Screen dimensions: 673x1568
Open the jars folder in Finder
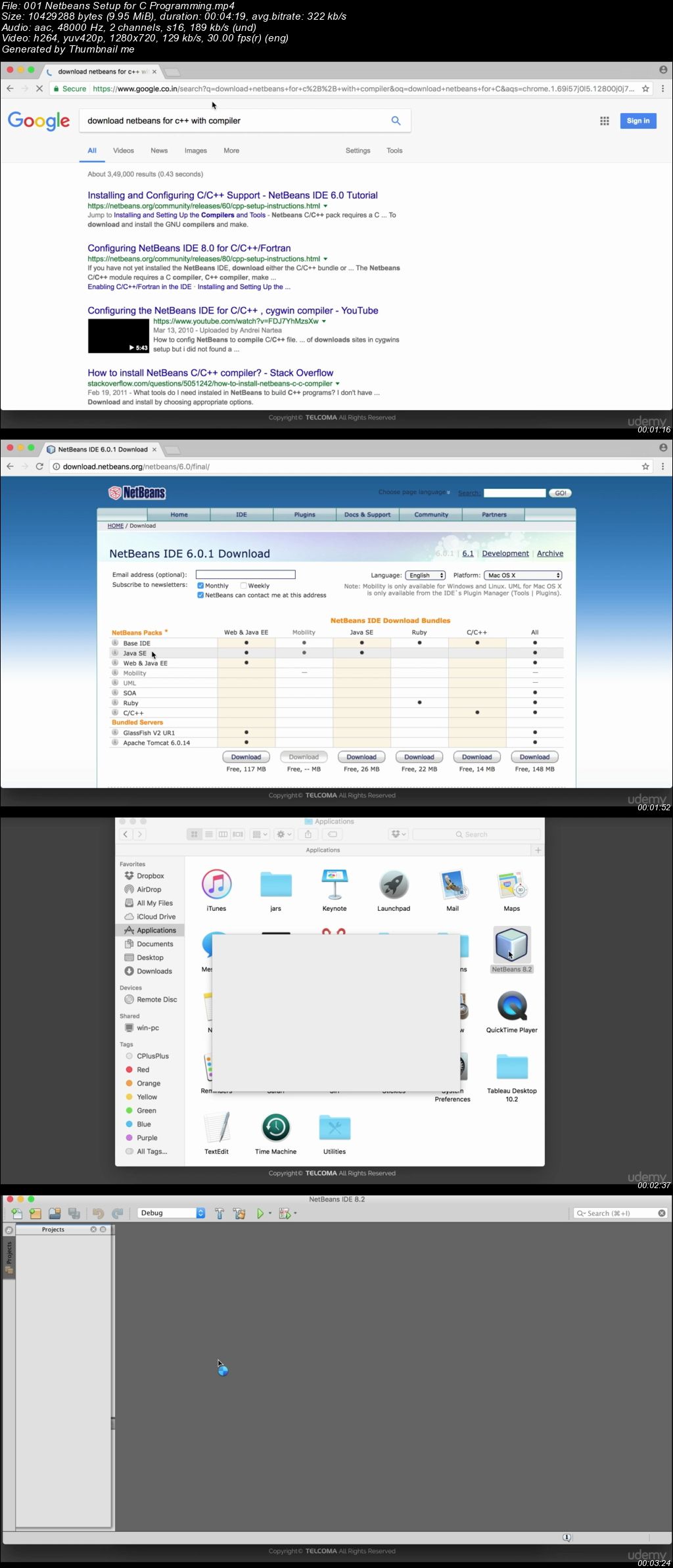(276, 885)
